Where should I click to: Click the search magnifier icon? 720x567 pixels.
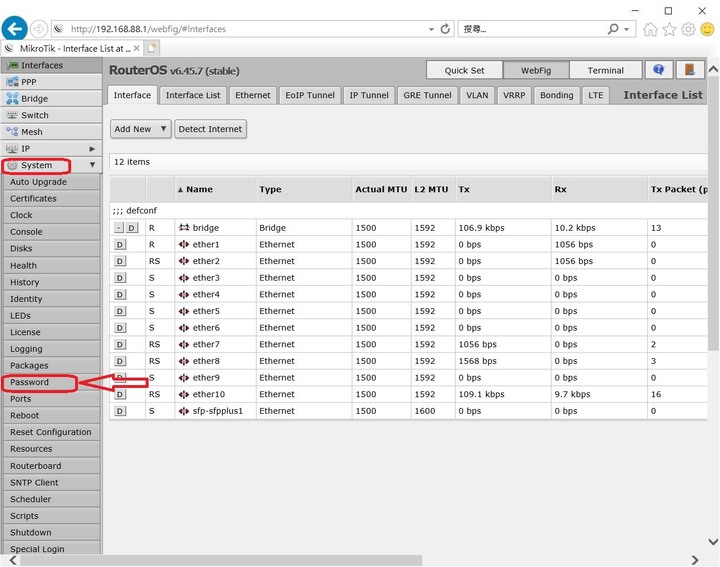click(613, 29)
